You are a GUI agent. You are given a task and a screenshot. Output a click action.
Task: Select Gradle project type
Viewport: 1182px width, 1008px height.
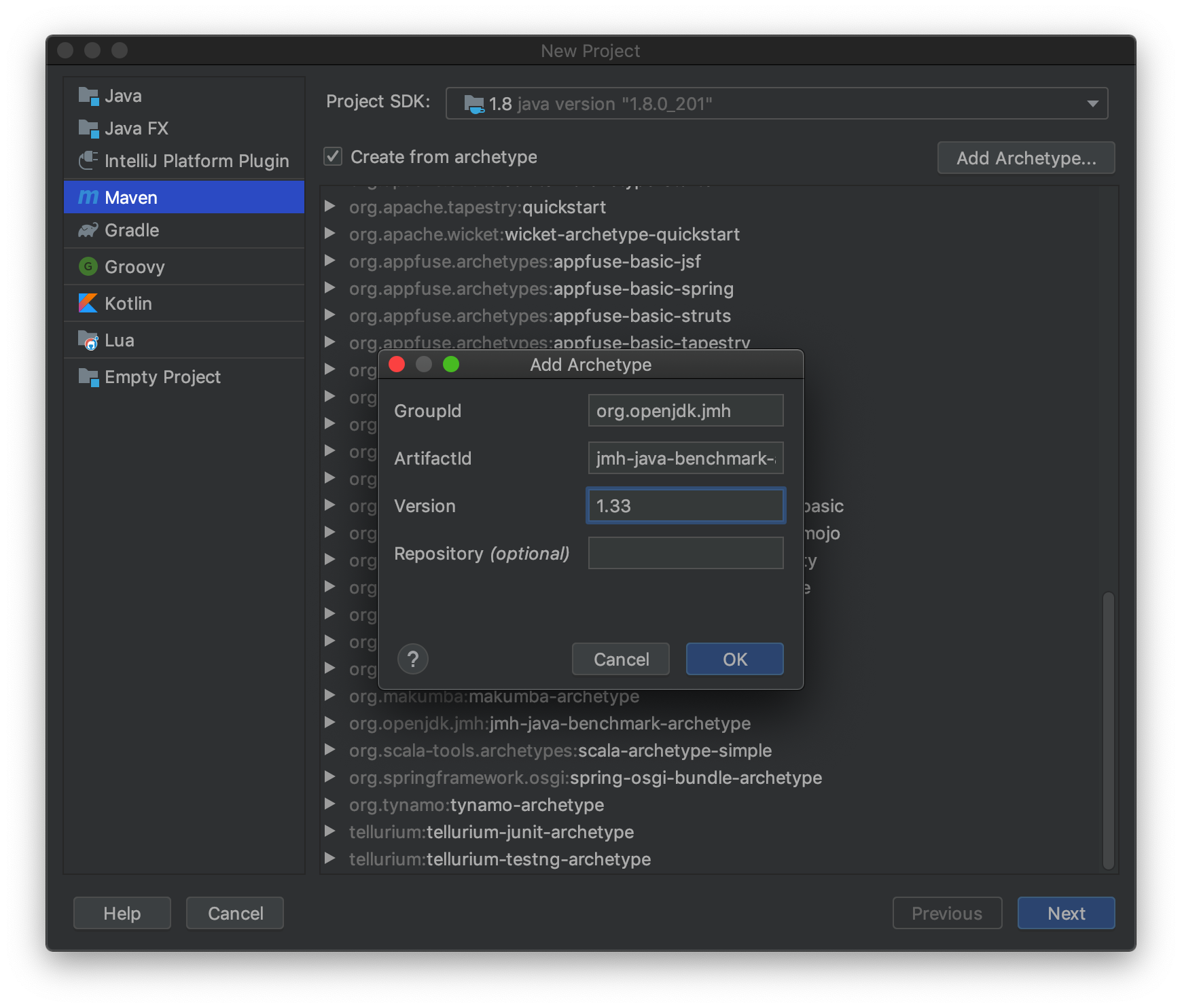click(184, 230)
